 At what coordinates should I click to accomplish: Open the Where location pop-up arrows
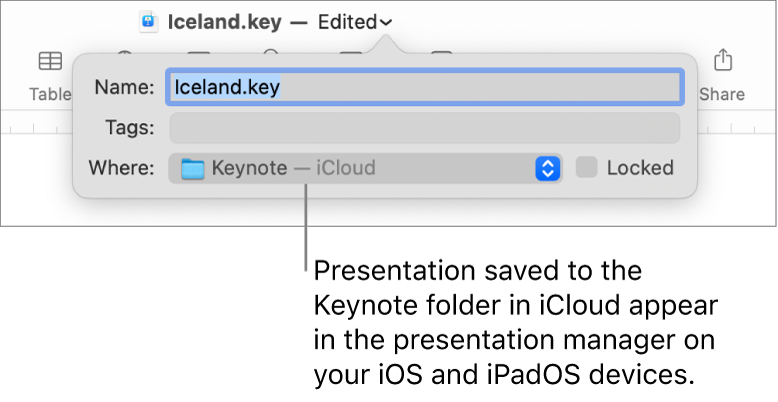547,168
